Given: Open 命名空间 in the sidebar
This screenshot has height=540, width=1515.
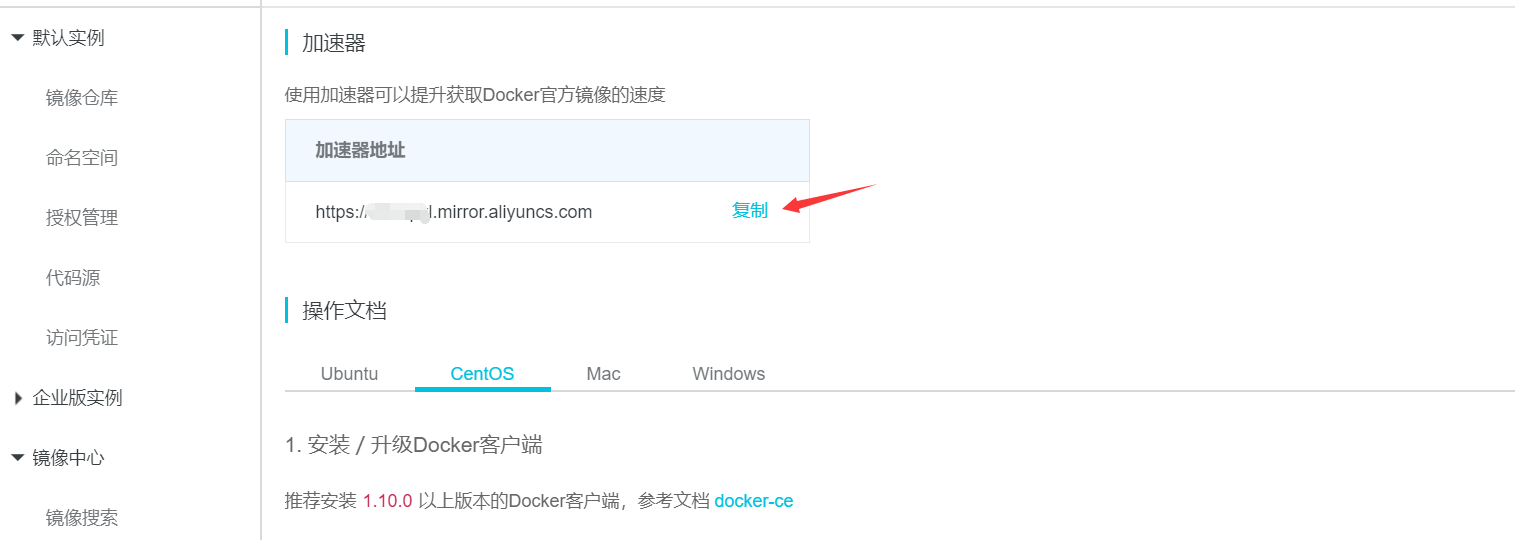Looking at the screenshot, I should pos(82,158).
